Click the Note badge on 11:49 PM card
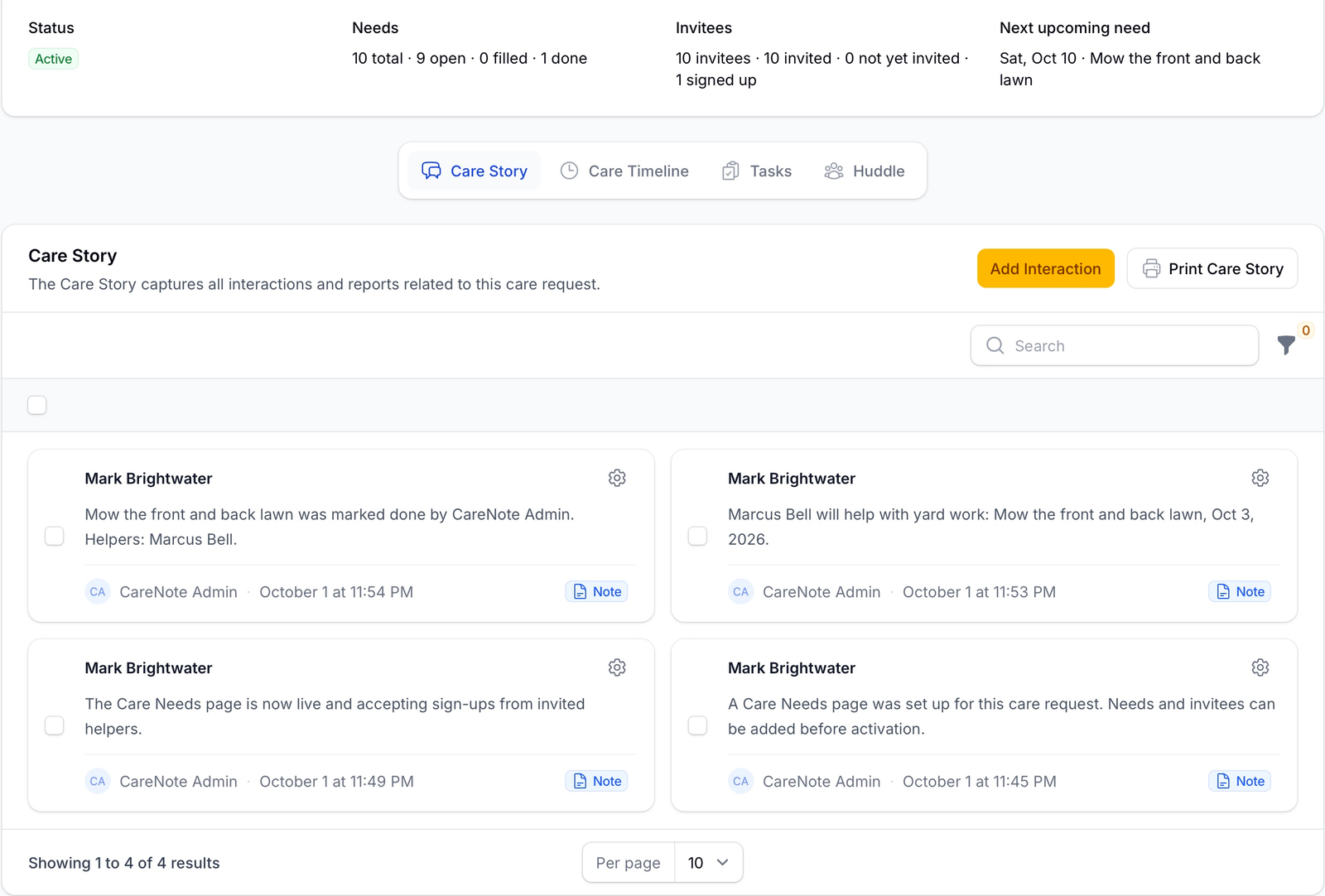Screen dimensions: 1325x896 [x=597, y=782]
